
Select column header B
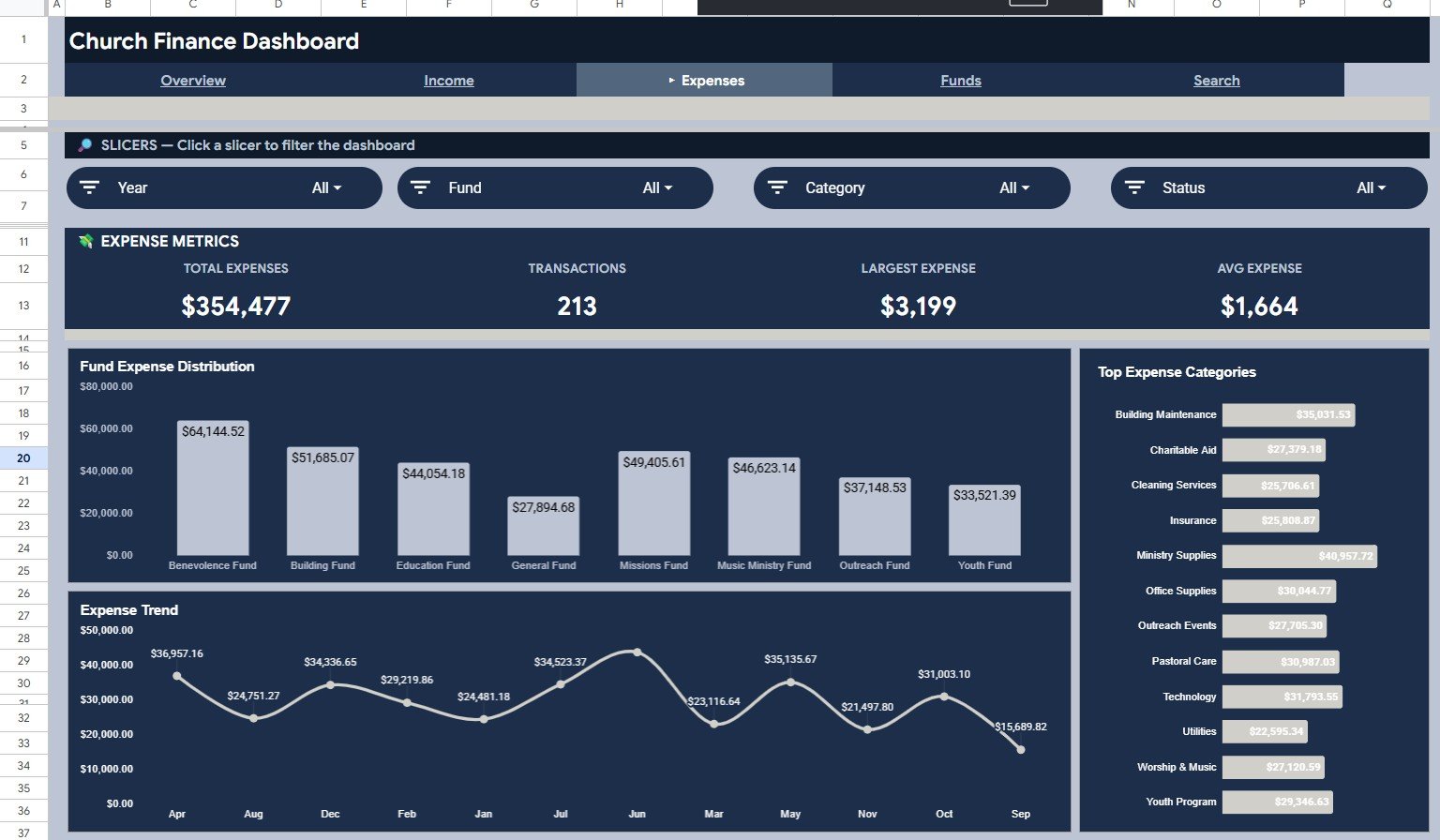tap(108, 6)
